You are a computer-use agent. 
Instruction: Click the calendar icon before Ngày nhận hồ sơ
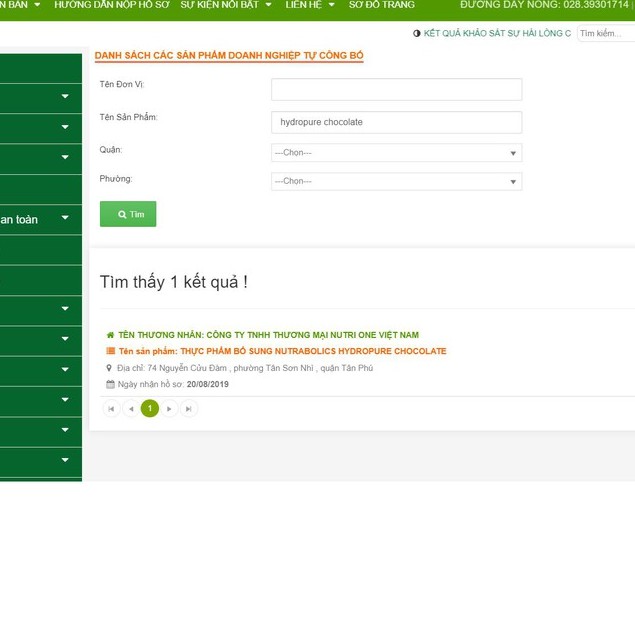110,384
